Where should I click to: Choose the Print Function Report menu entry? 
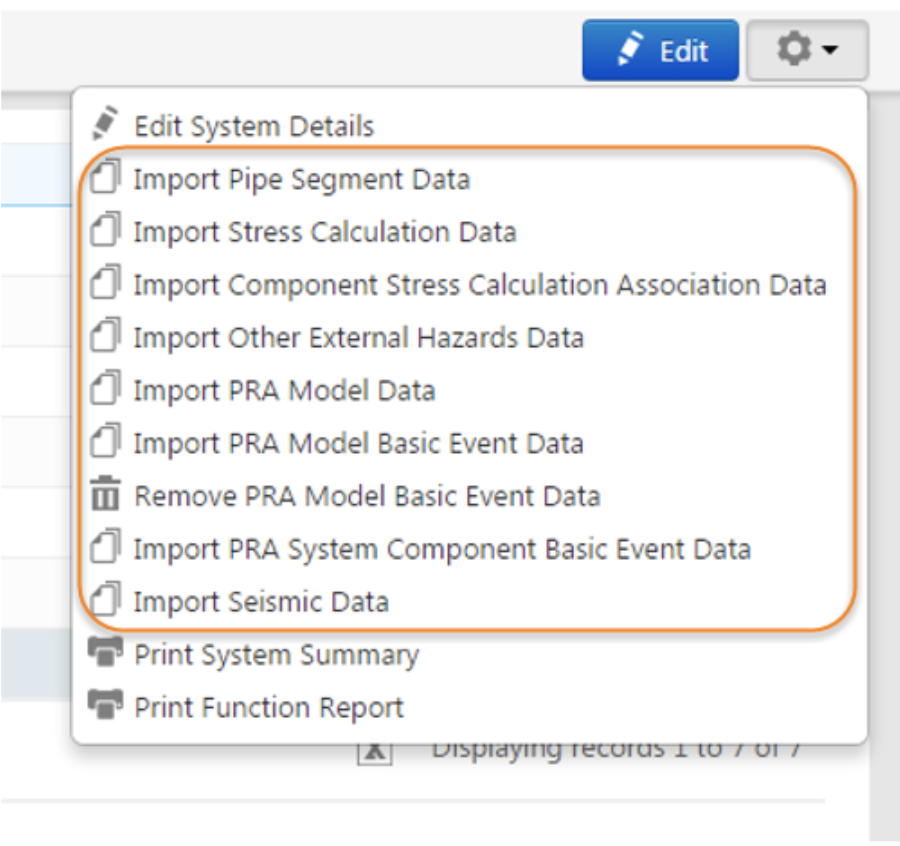(269, 707)
